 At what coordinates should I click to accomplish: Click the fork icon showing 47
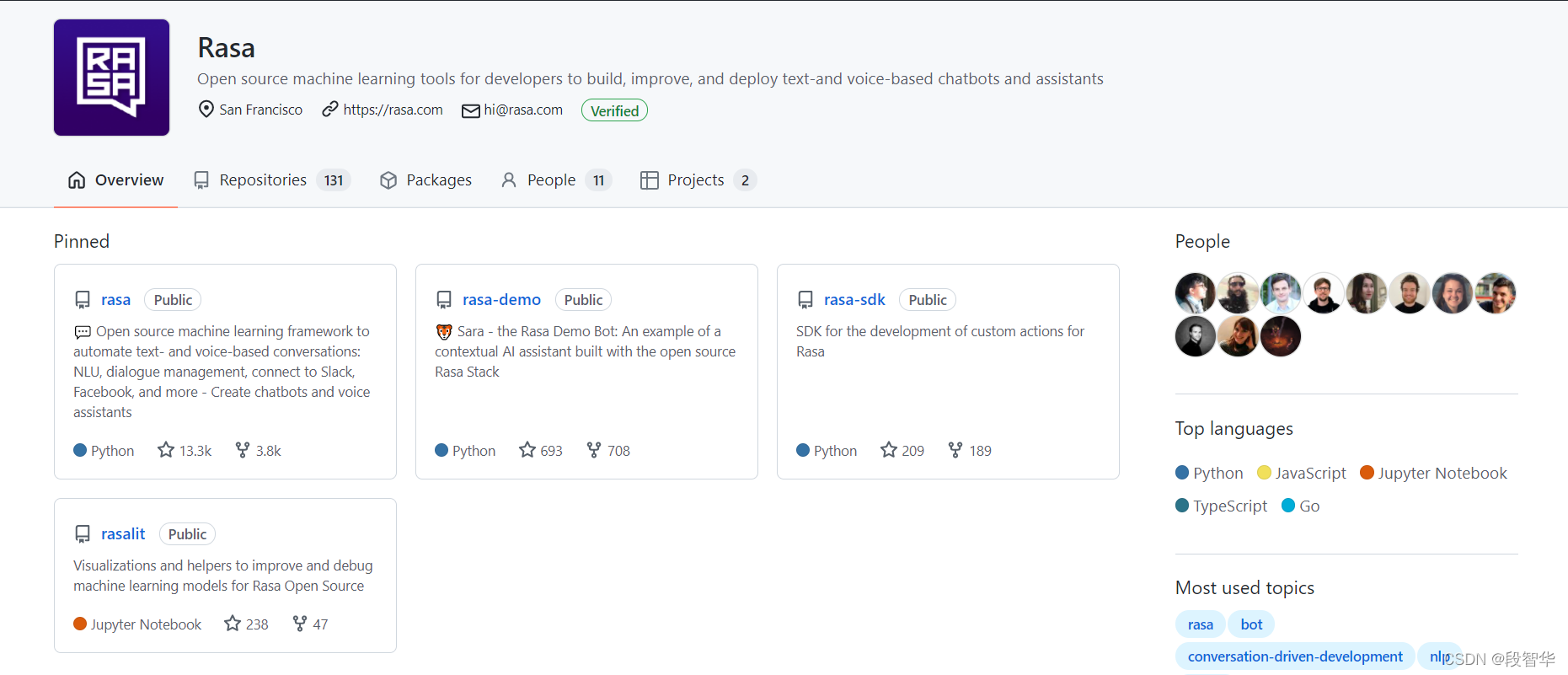click(300, 624)
